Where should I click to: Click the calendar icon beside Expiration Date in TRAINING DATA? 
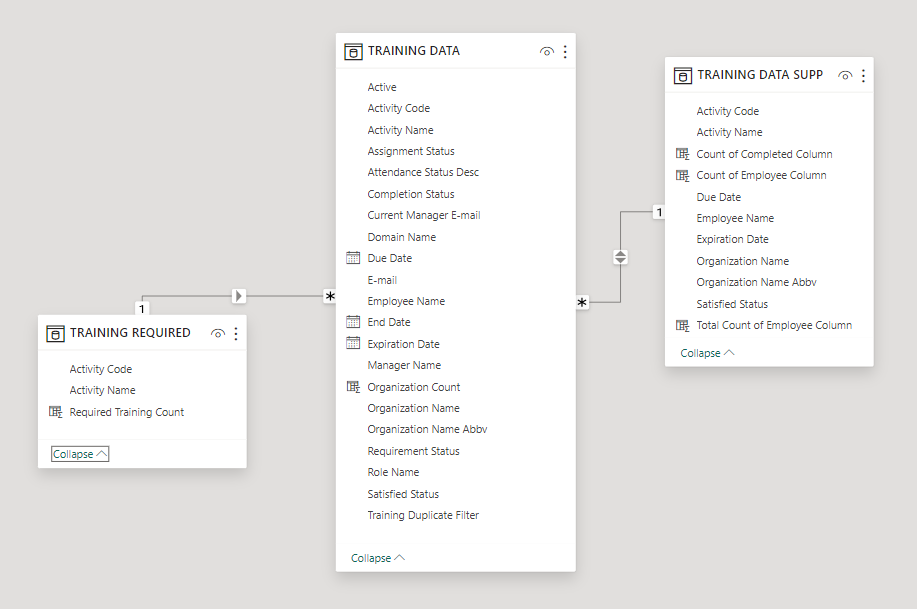click(x=353, y=343)
